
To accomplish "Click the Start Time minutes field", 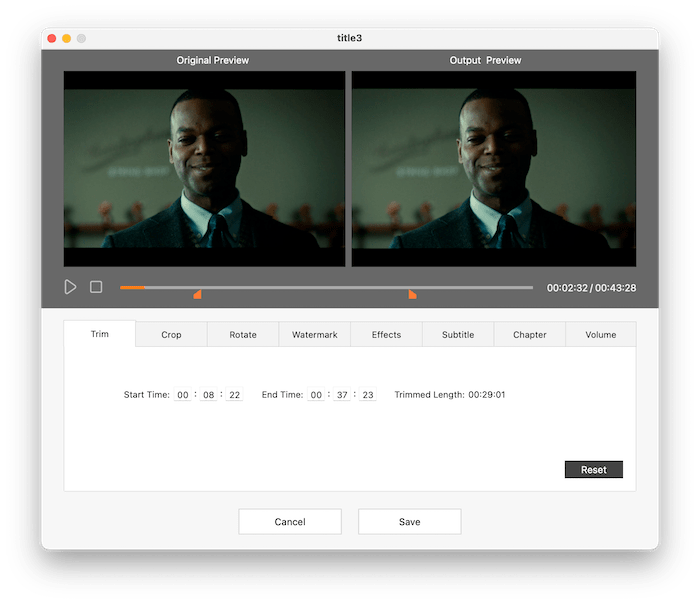I will click(208, 395).
